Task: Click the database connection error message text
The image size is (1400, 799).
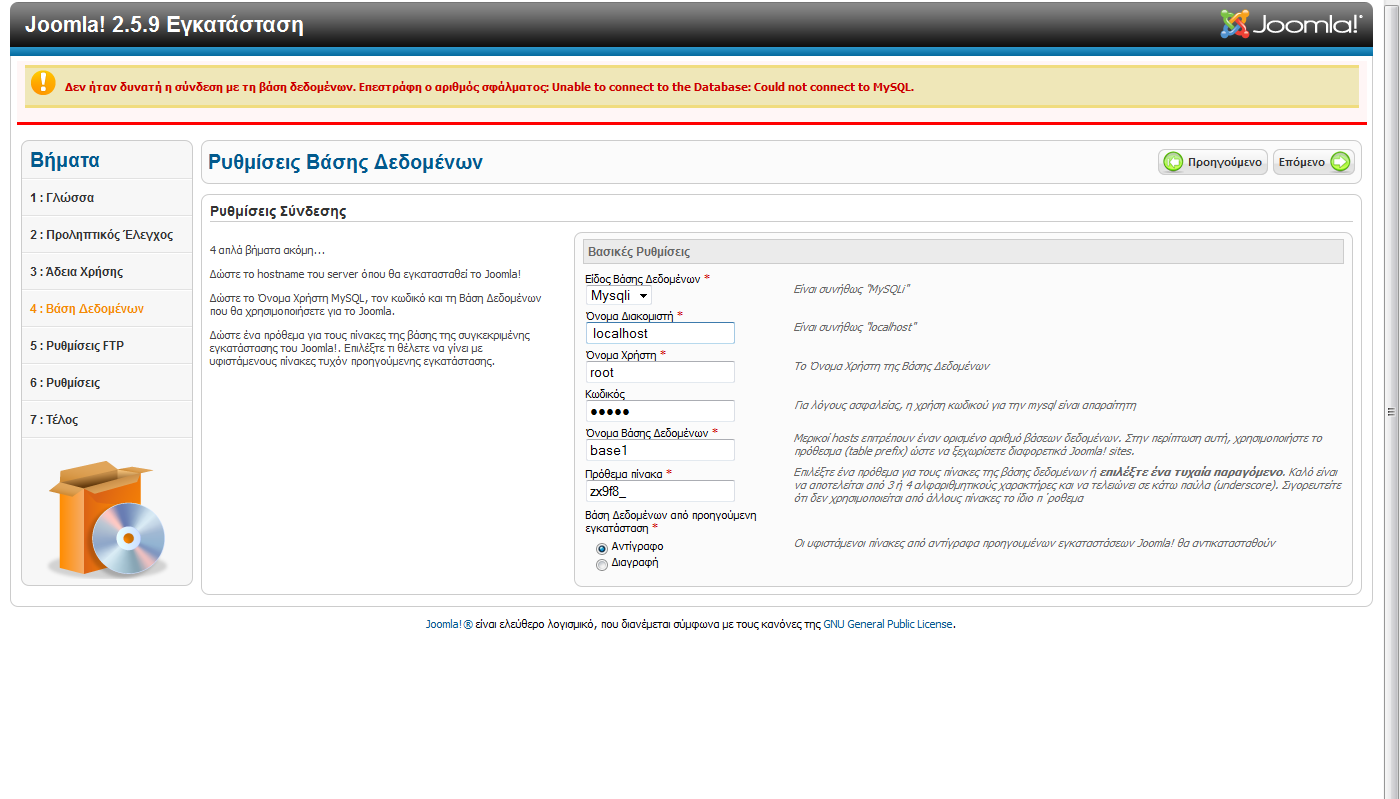Action: (490, 87)
